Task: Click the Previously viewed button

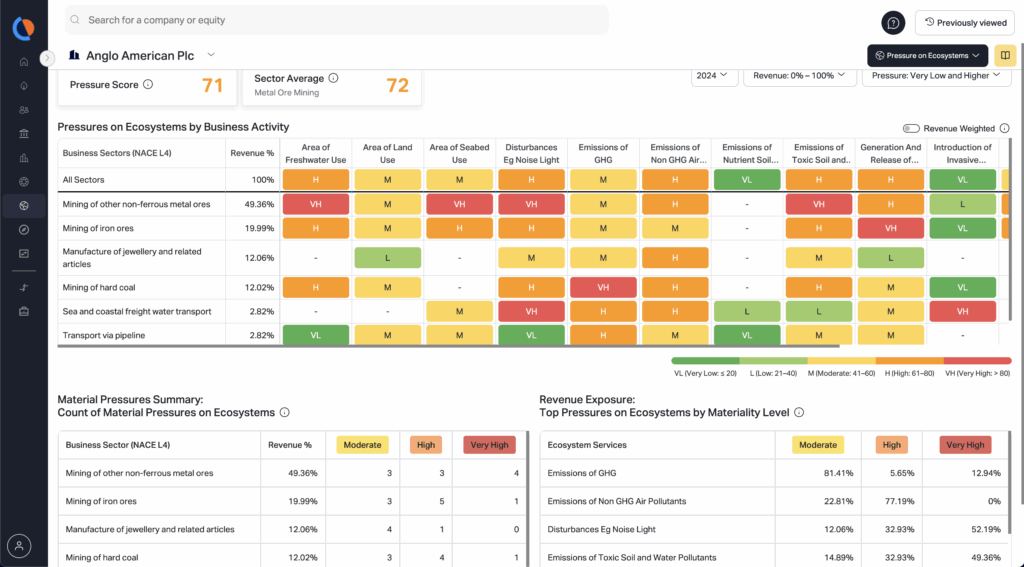Action: click(x=965, y=23)
